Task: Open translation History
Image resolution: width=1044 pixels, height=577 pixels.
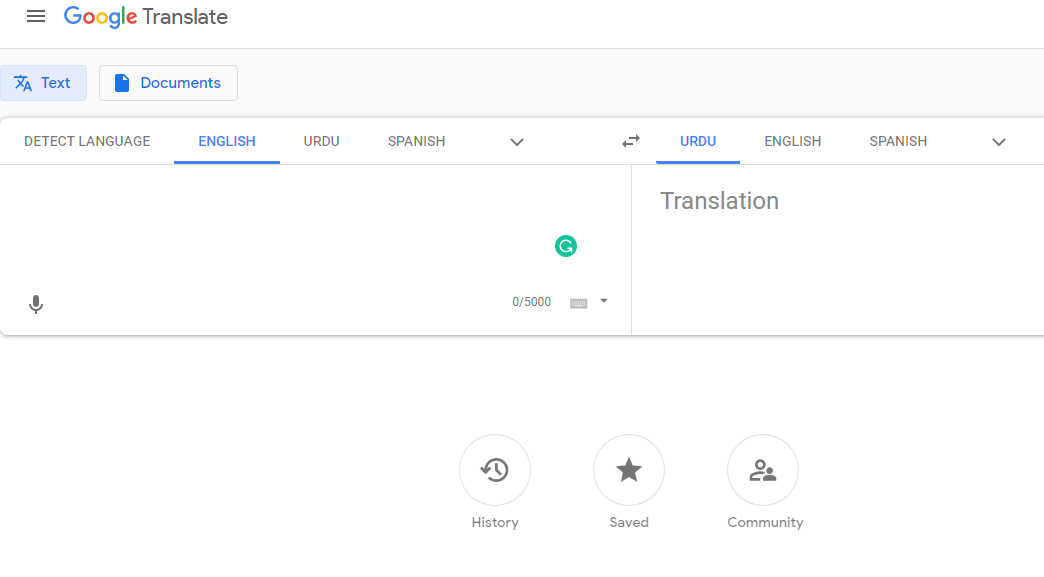Action: pyautogui.click(x=495, y=470)
